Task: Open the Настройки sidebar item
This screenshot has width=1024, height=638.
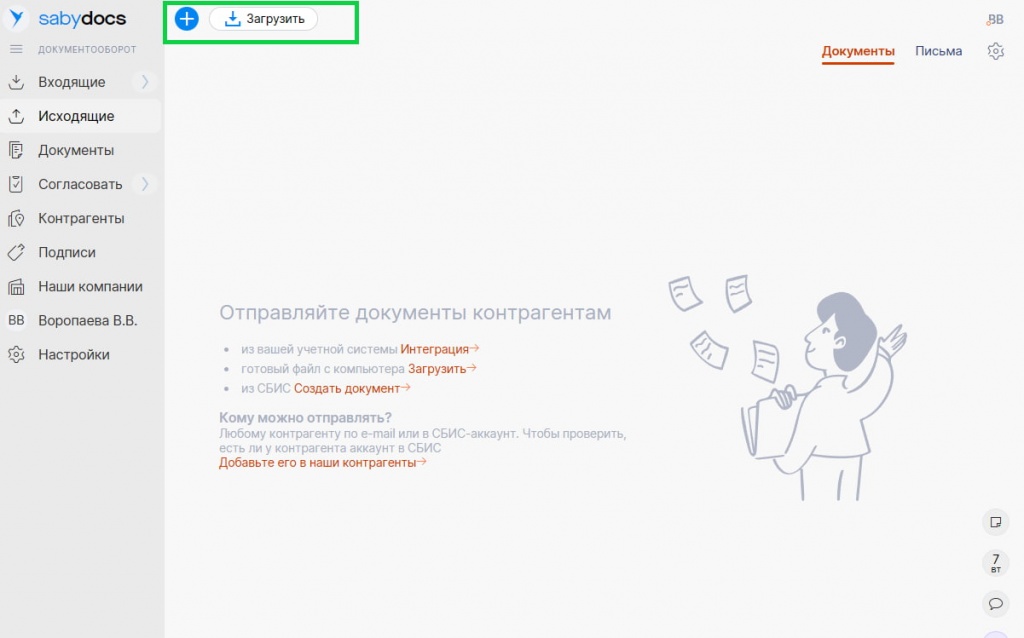Action: pyautogui.click(x=74, y=354)
